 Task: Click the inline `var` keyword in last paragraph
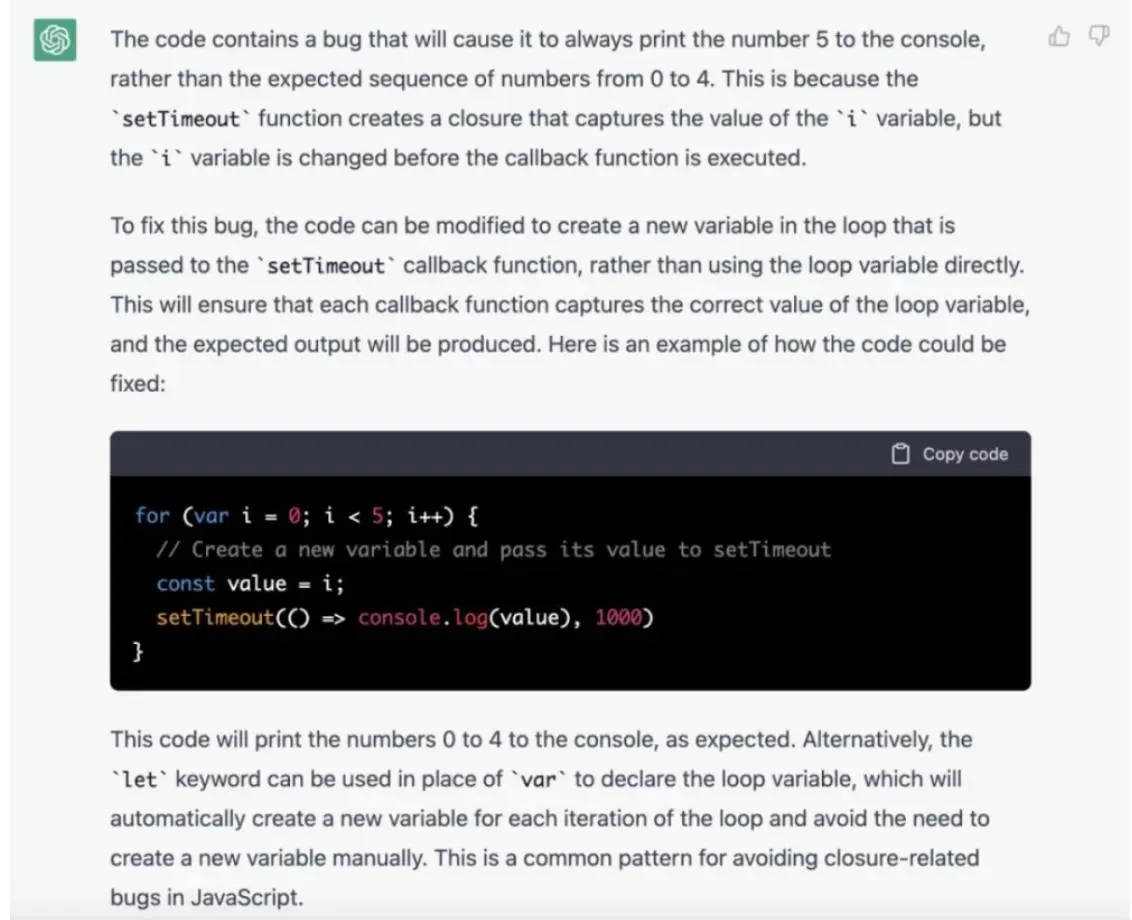537,779
